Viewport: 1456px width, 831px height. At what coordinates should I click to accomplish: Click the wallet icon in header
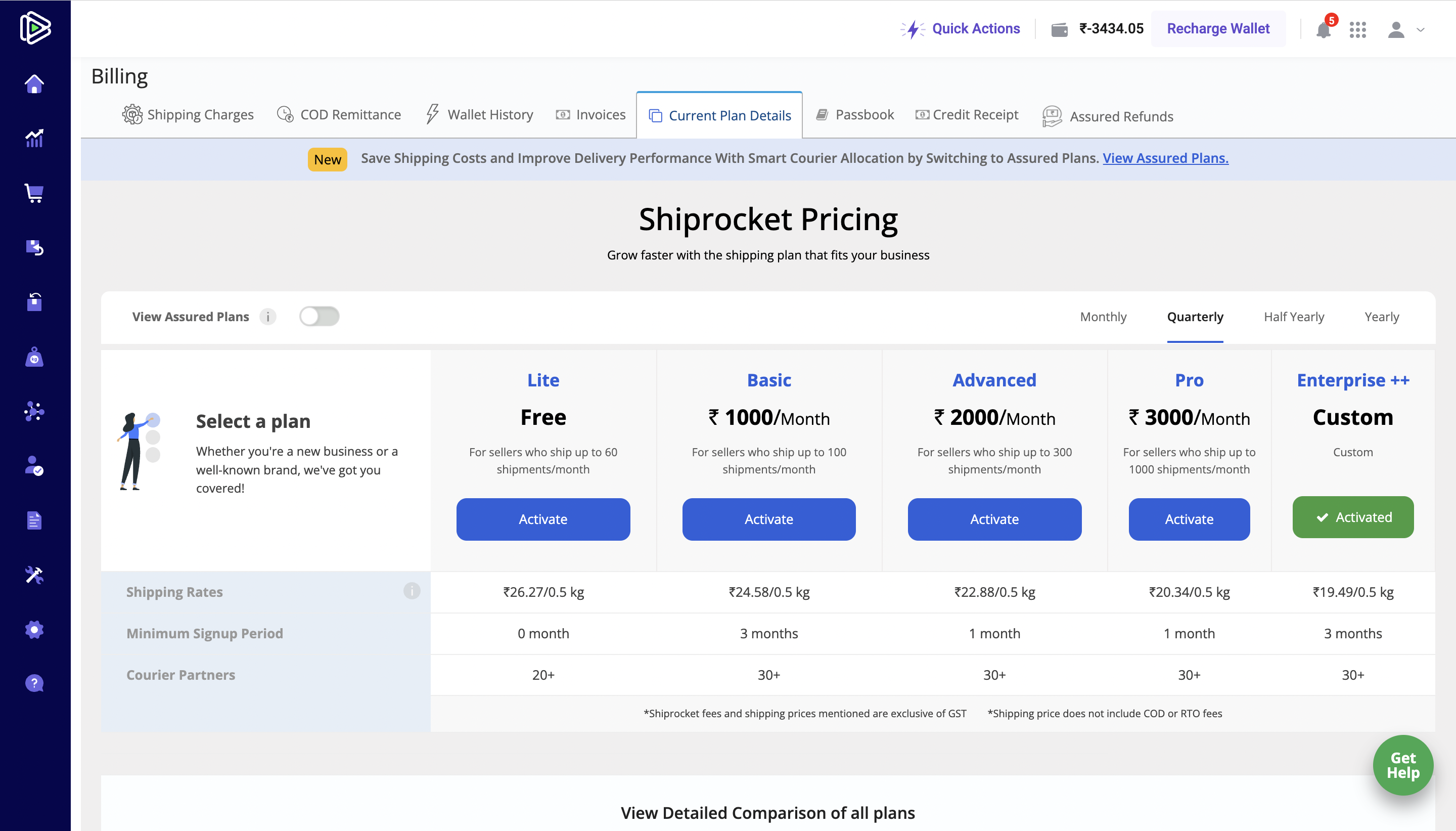tap(1059, 29)
